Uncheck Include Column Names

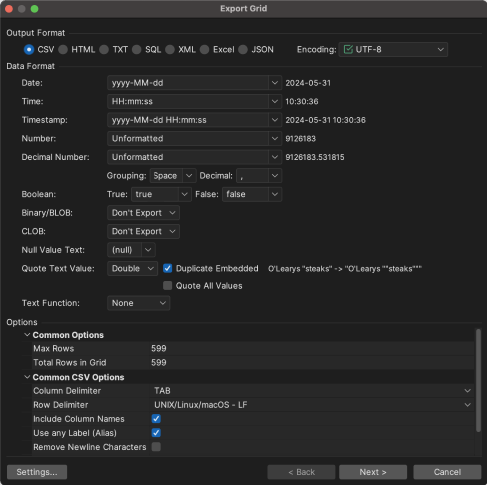156,419
